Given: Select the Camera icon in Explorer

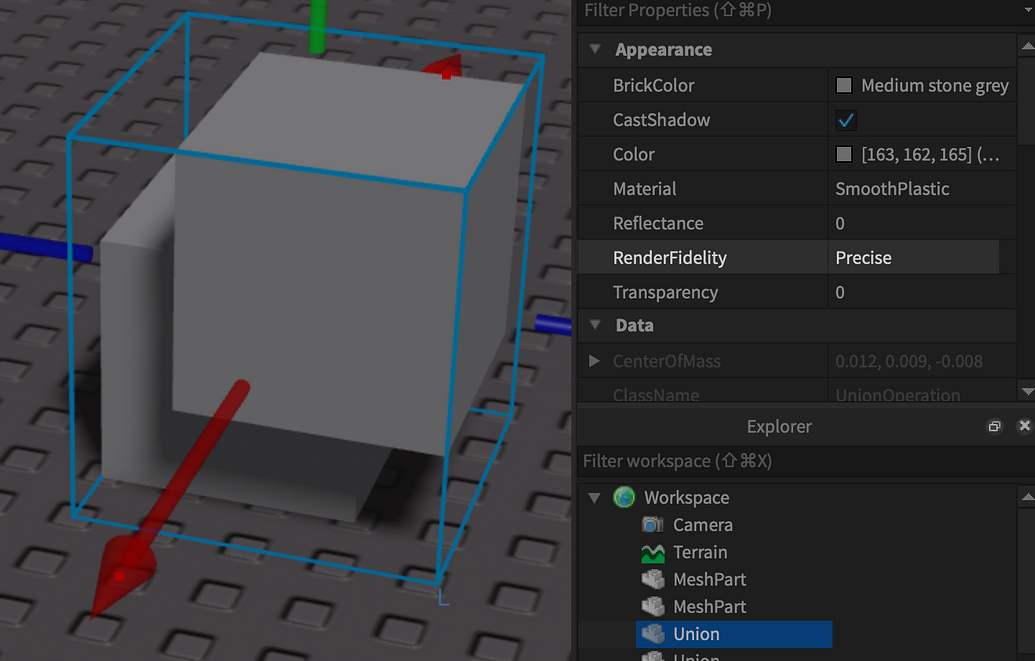Looking at the screenshot, I should pyautogui.click(x=651, y=524).
